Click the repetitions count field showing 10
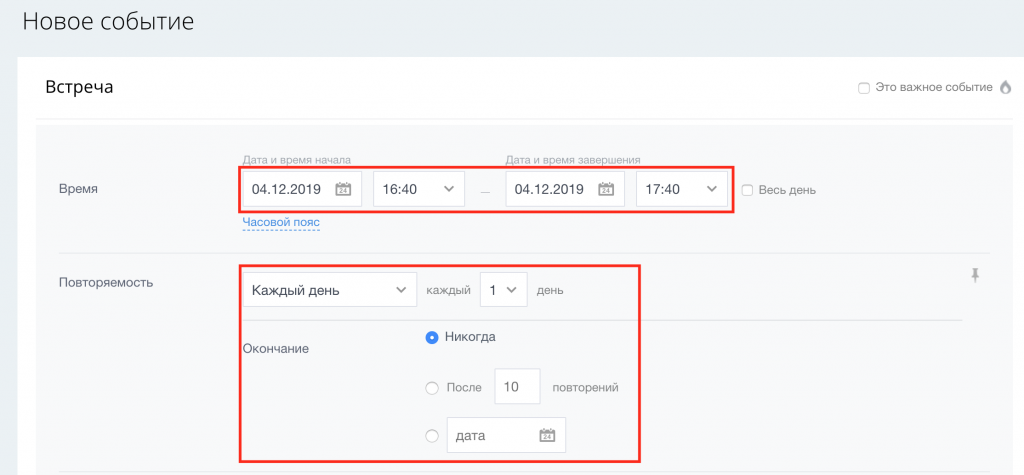 click(517, 387)
